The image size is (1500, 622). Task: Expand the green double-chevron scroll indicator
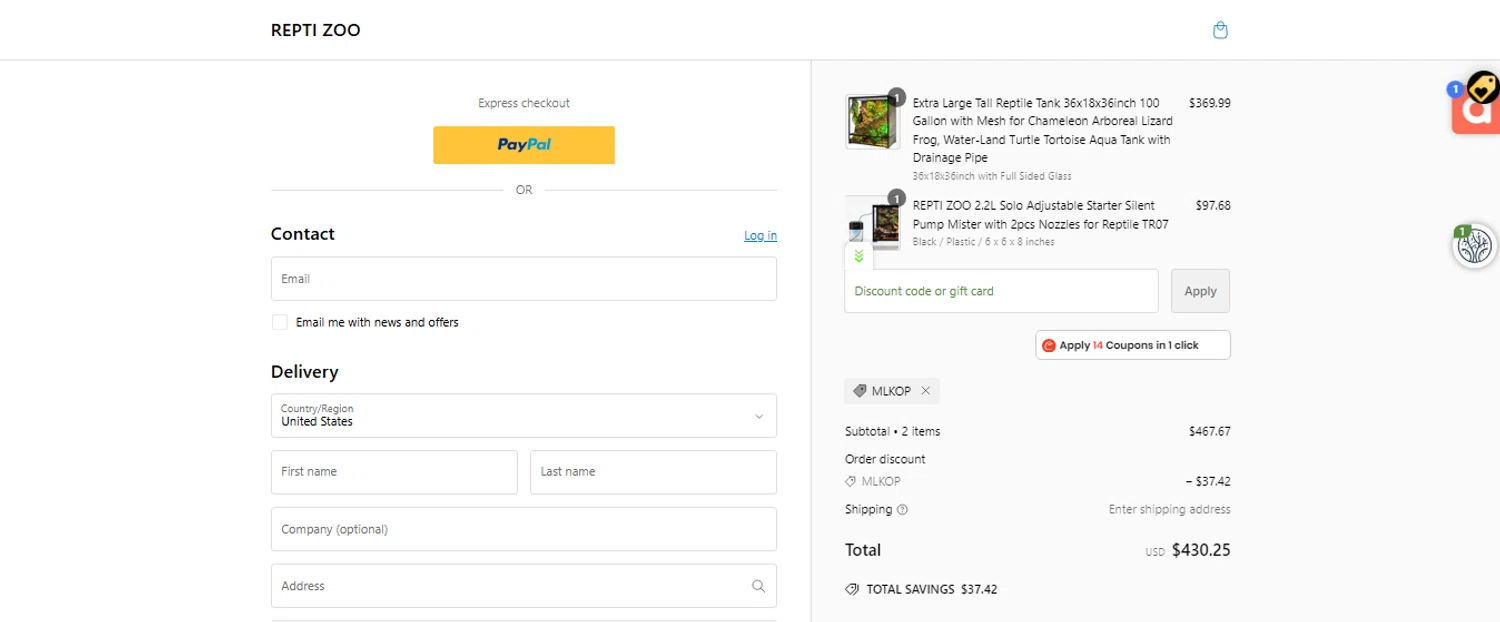coord(859,257)
